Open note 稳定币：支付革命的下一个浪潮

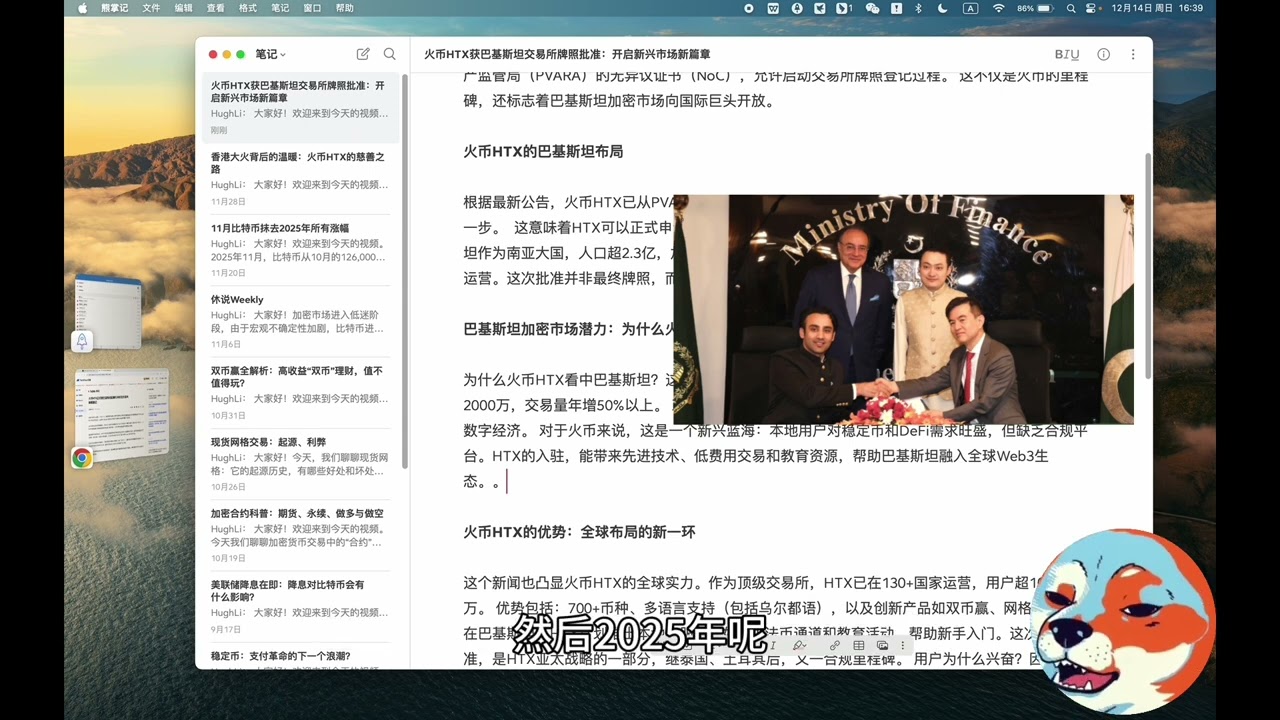click(x=299, y=657)
